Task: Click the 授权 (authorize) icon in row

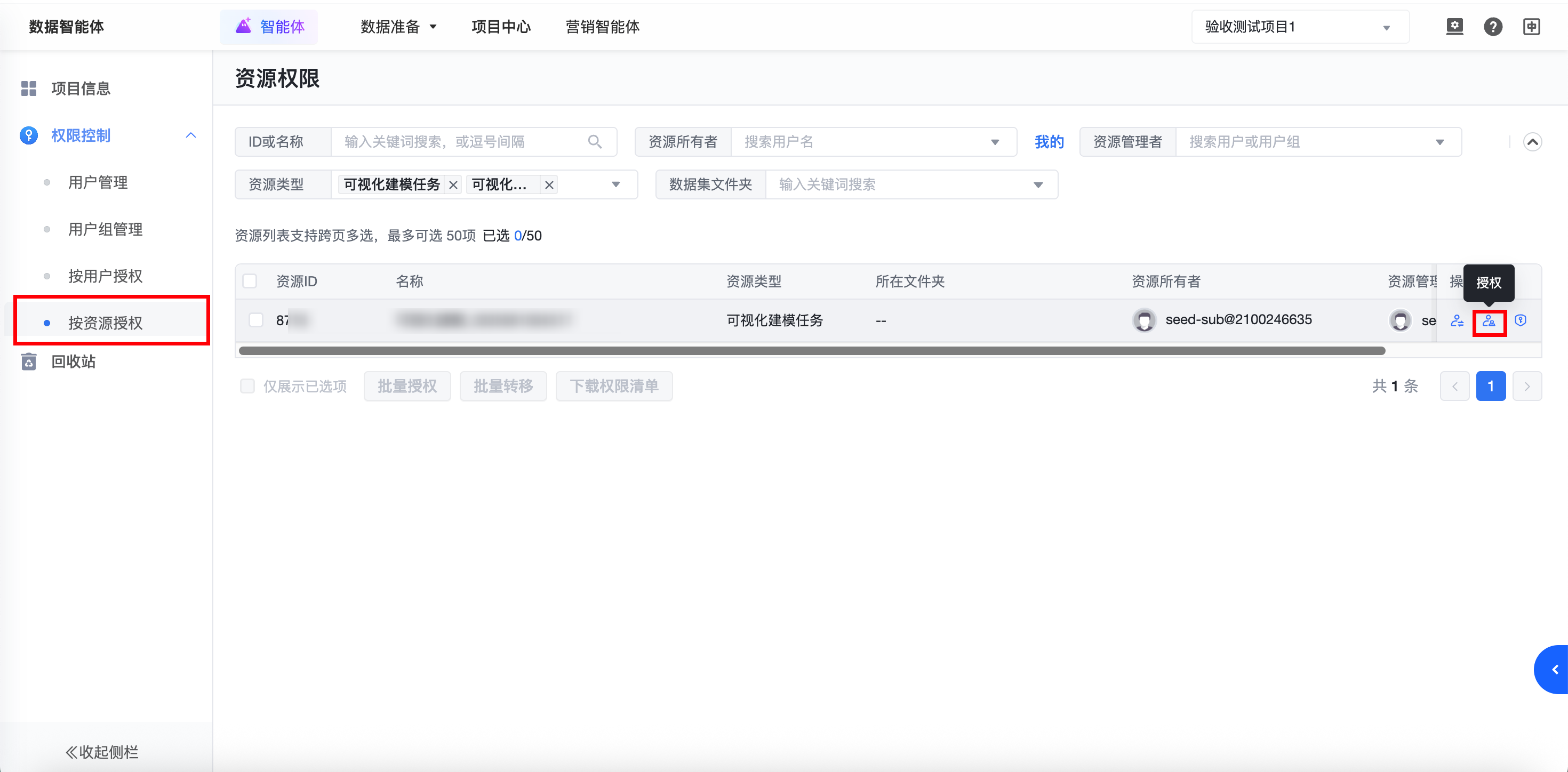Action: (1489, 321)
